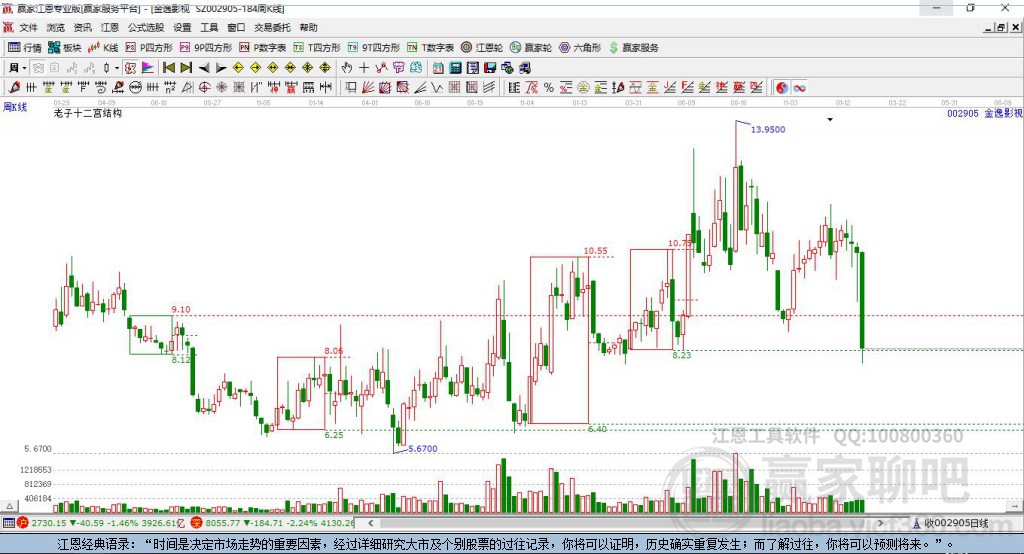Open the 交易委托 menu
Image resolution: width=1024 pixels, height=554 pixels.
(x=272, y=27)
